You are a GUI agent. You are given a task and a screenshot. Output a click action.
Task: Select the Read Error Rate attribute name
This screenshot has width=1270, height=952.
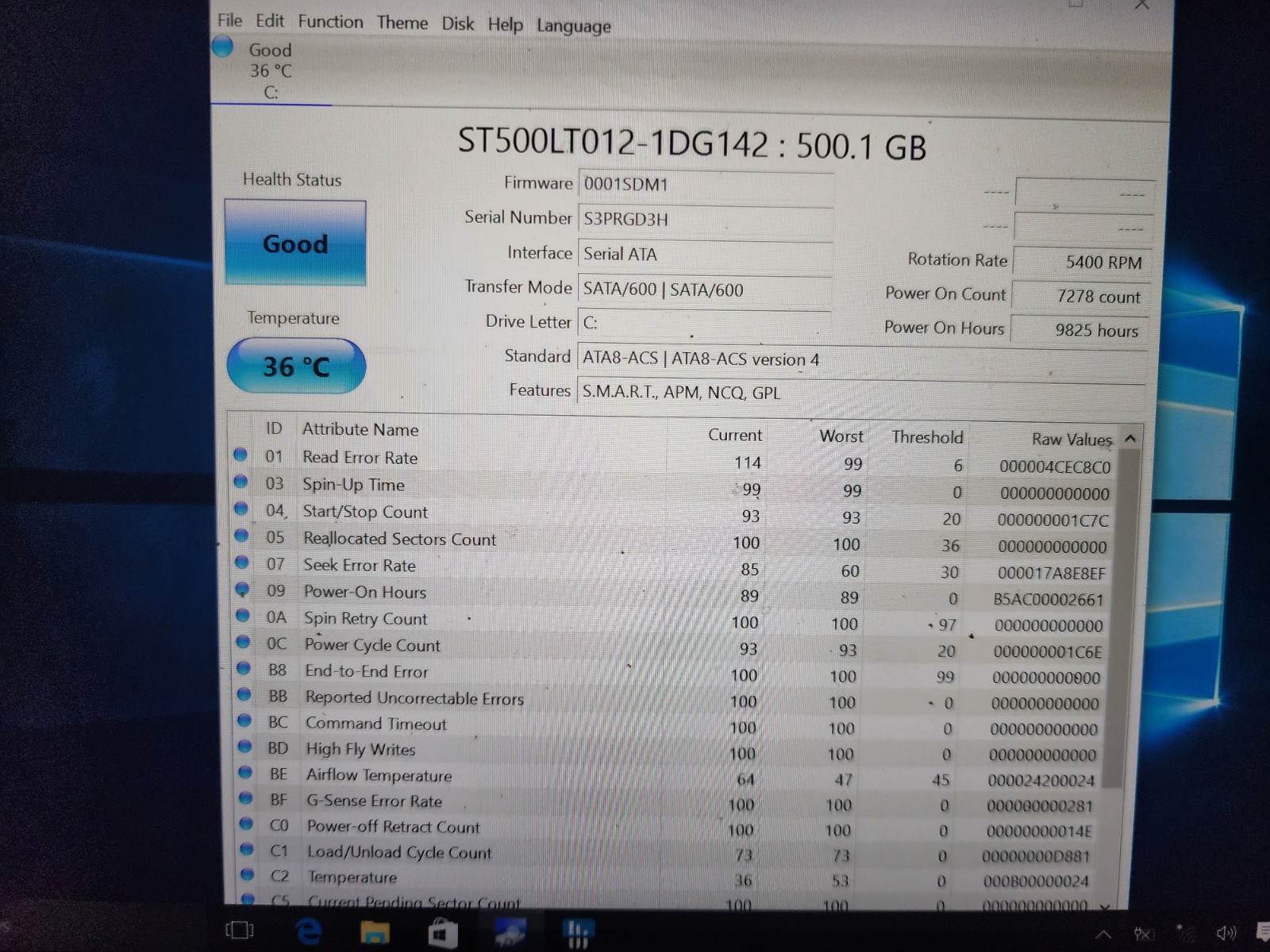click(360, 457)
